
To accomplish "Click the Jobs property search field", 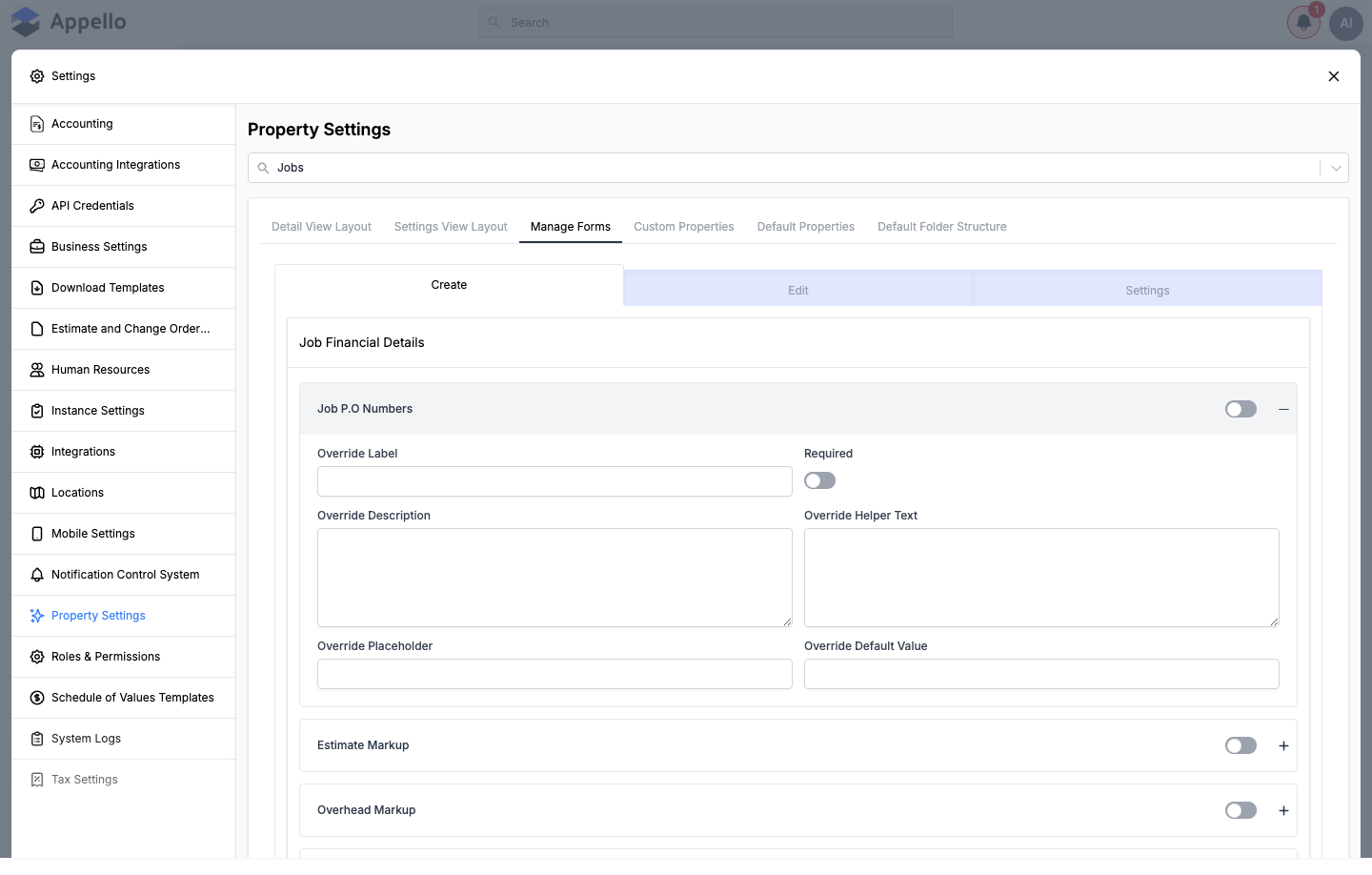I will [798, 168].
